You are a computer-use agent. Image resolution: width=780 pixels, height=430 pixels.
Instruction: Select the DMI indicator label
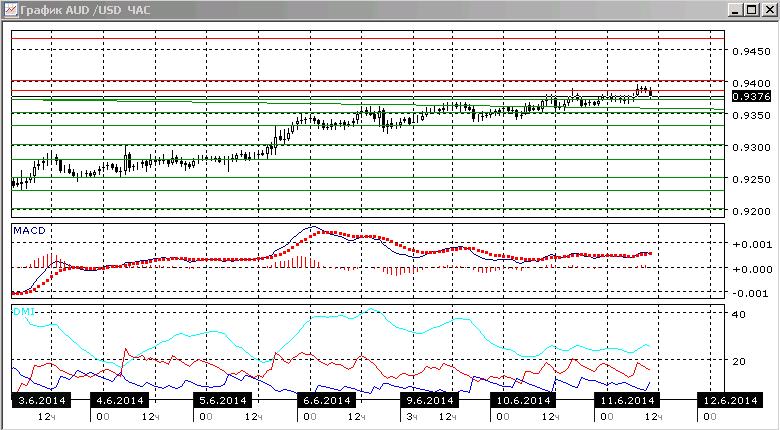coord(23,312)
